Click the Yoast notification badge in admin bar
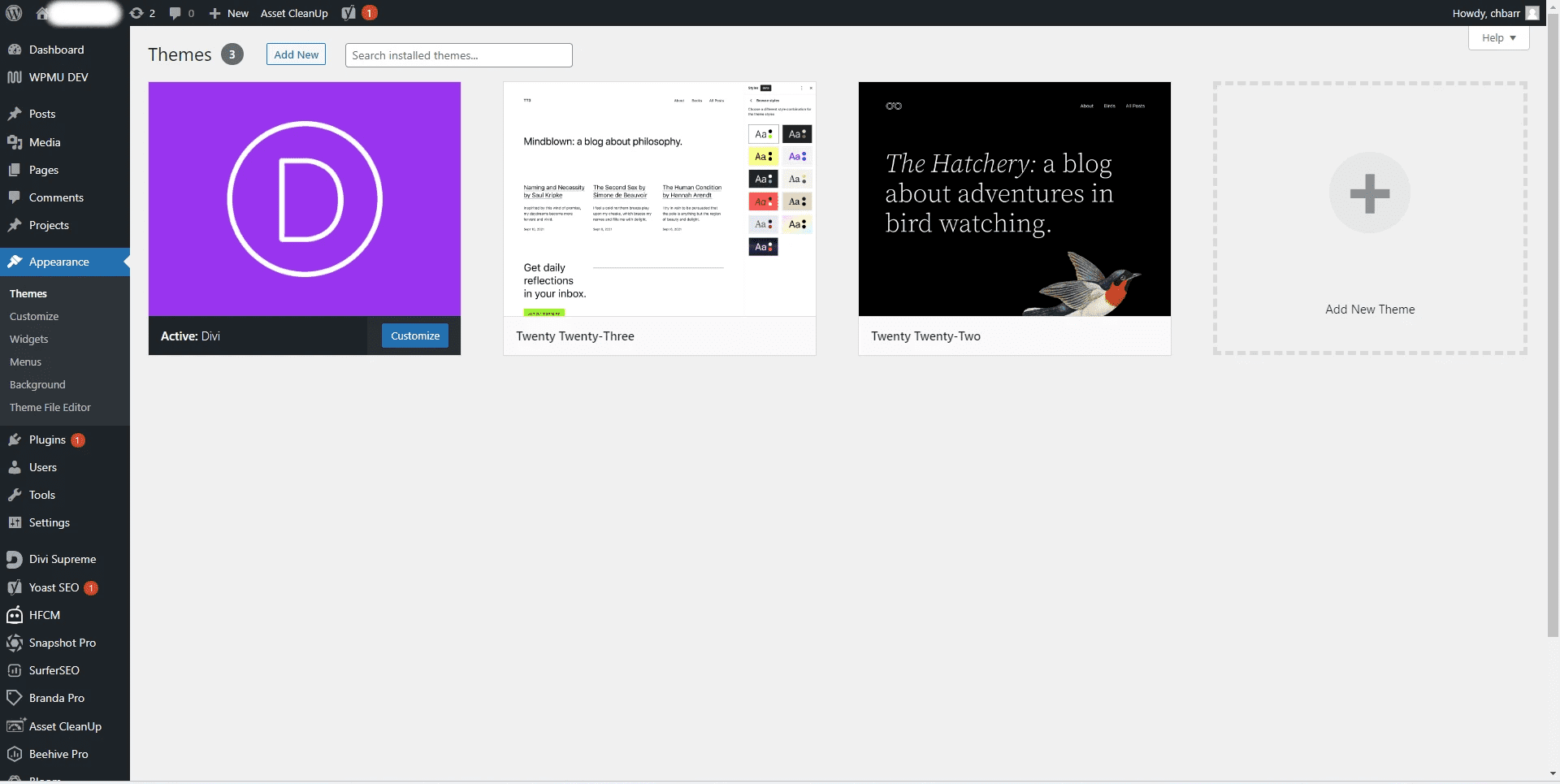 point(370,13)
